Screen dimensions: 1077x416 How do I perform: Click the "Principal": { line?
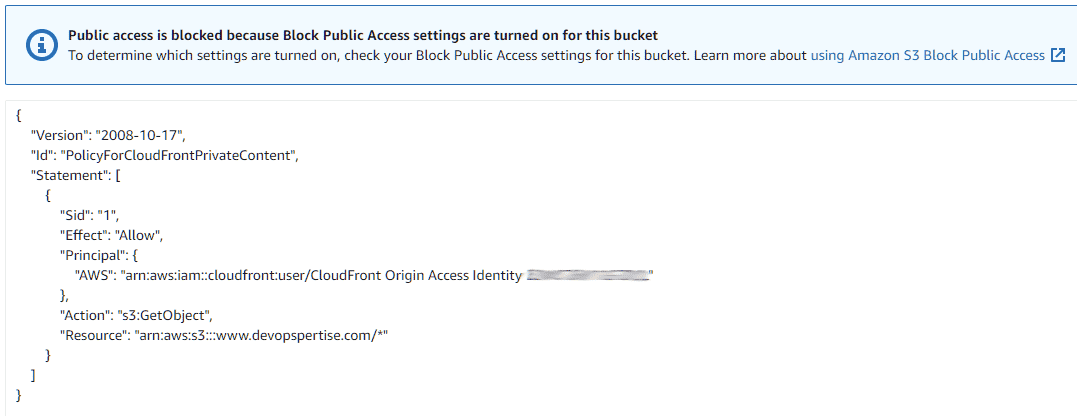coord(99,255)
